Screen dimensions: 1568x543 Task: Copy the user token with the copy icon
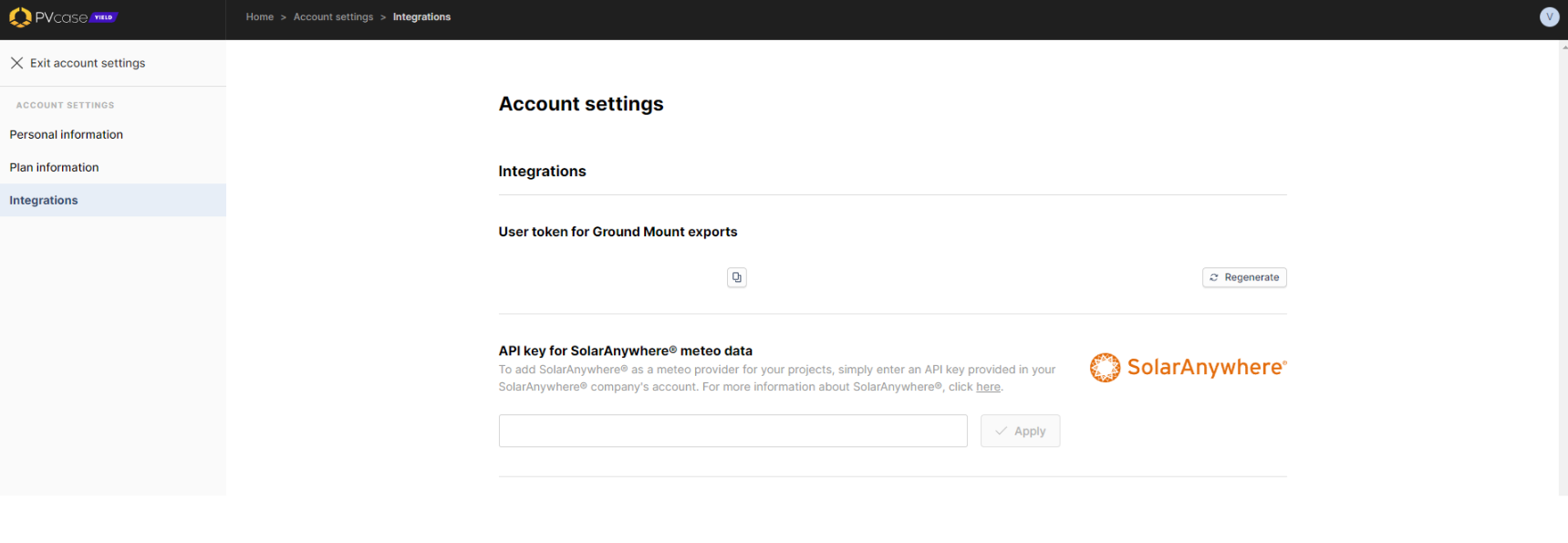pos(737,277)
